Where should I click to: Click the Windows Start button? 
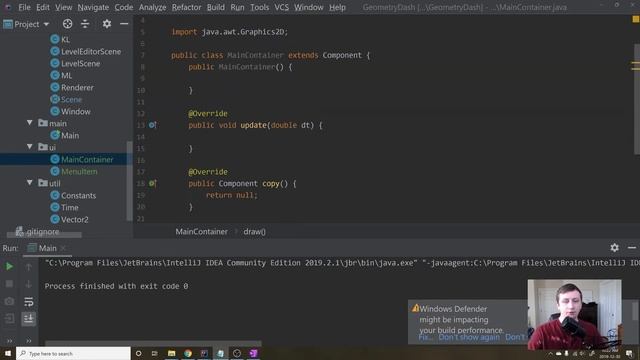click(x=8, y=353)
